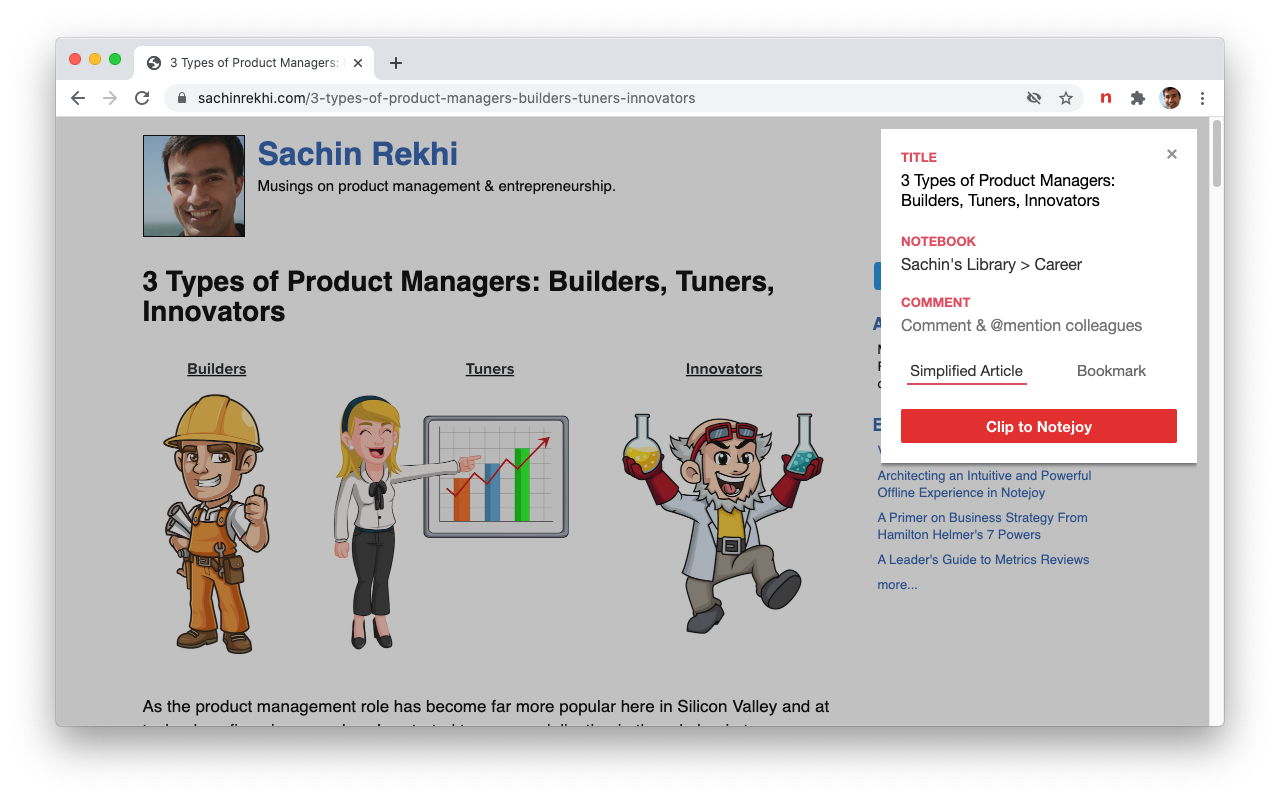Open the Chrome three-dot menu

[1202, 98]
